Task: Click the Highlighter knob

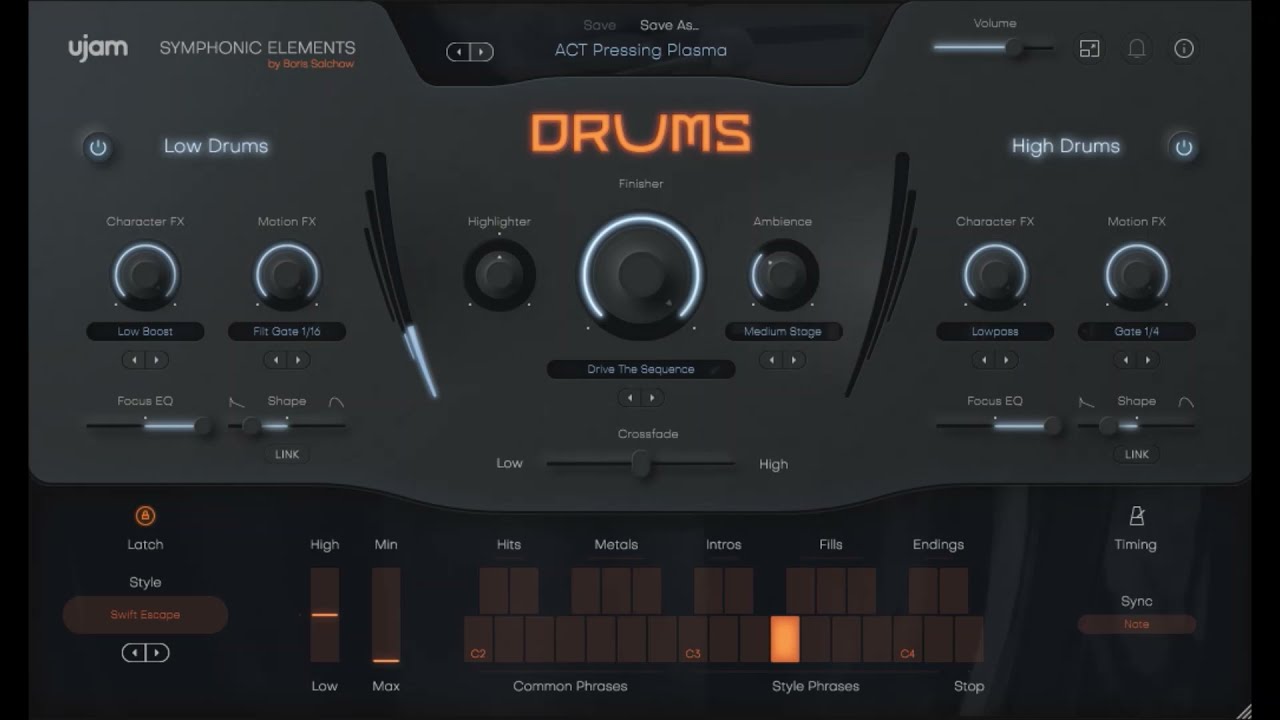Action: [499, 274]
